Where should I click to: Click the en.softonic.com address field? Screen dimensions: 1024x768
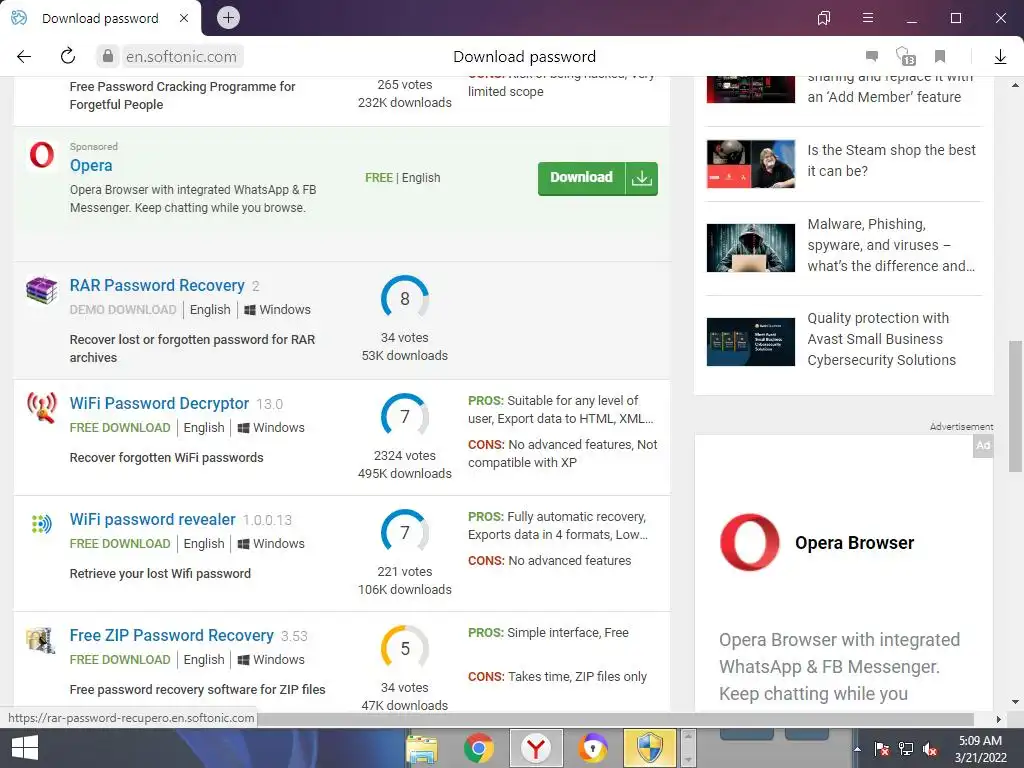coord(182,57)
